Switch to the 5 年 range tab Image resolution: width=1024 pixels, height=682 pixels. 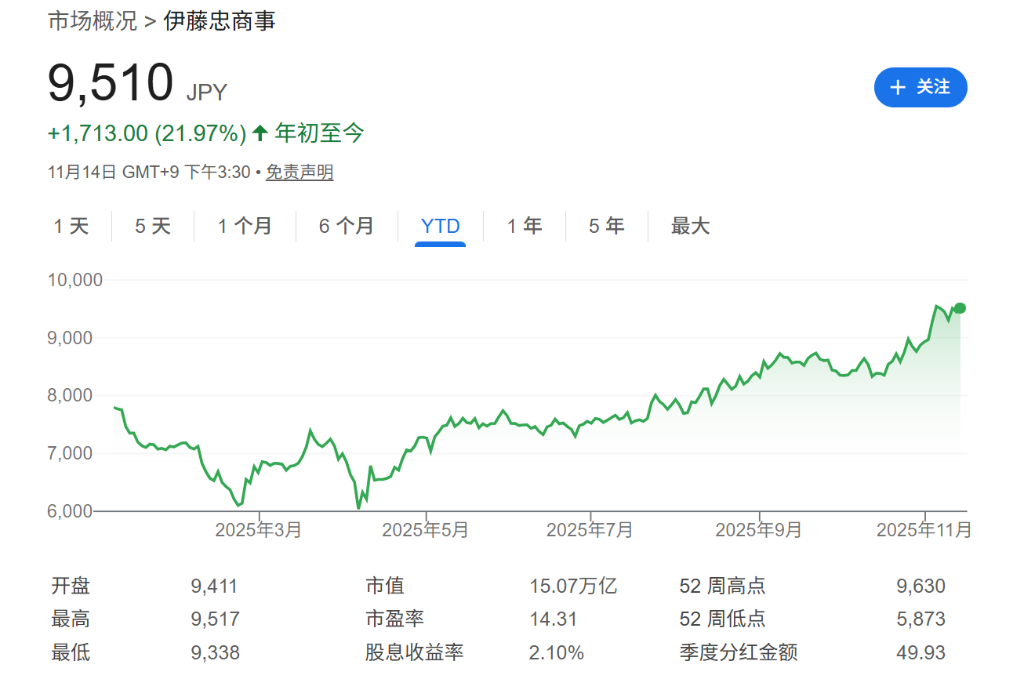click(x=606, y=226)
